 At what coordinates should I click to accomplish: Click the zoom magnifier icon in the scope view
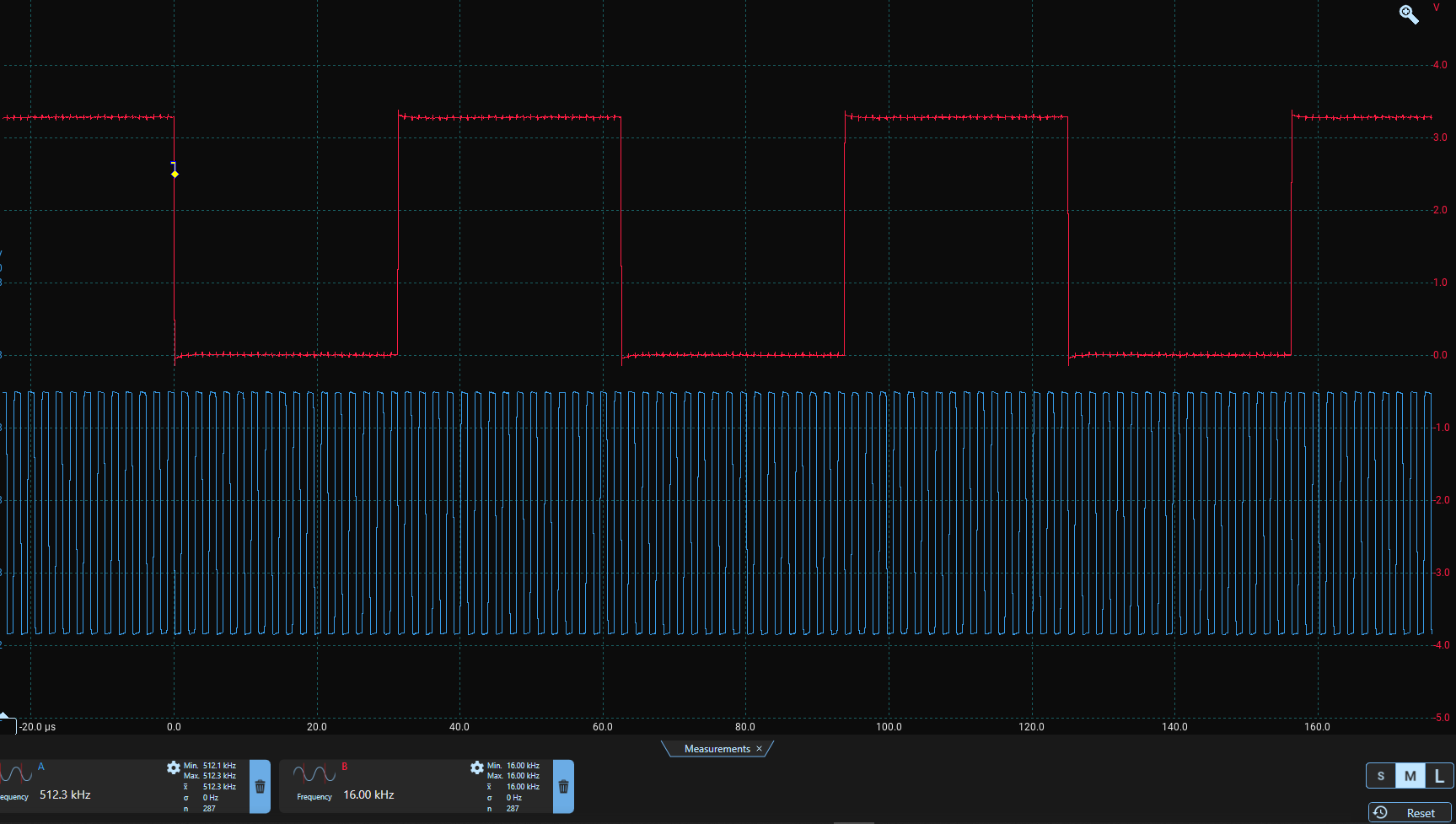[1409, 14]
